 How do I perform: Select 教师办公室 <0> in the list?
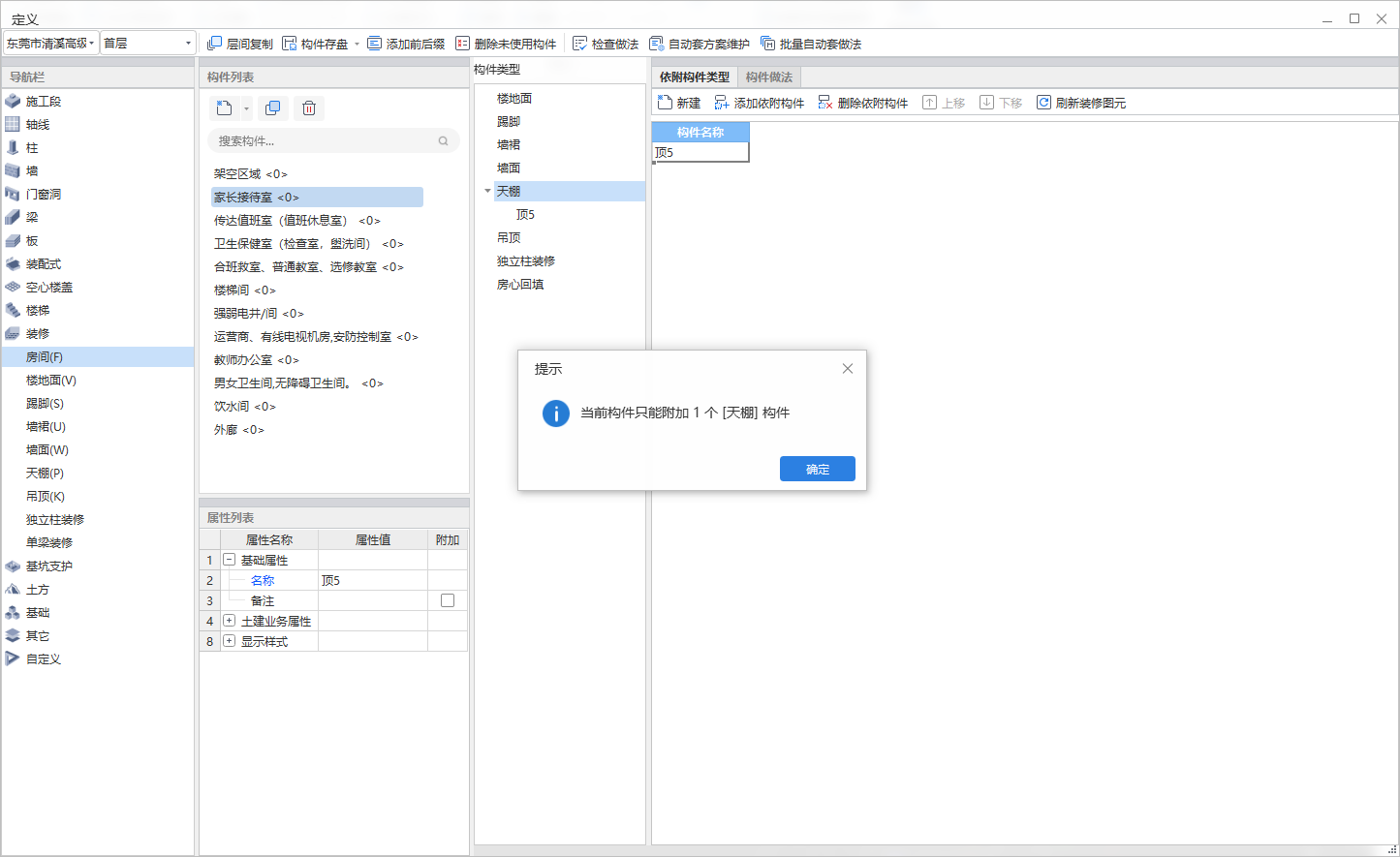pos(256,359)
